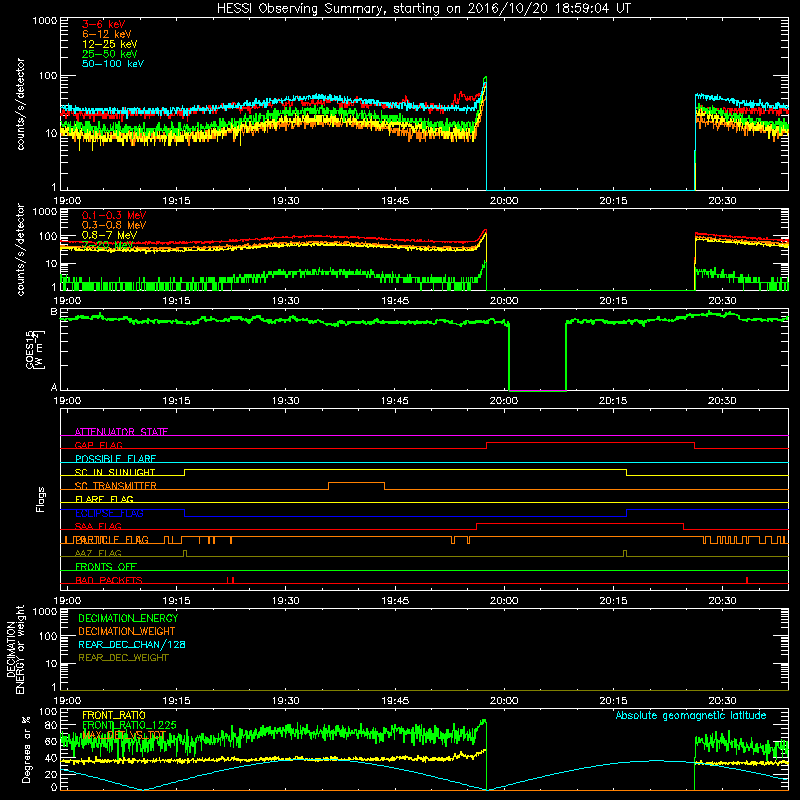Click the 19:15 tick label under the MeV panel
The width and height of the screenshot is (800, 800).
[176, 301]
